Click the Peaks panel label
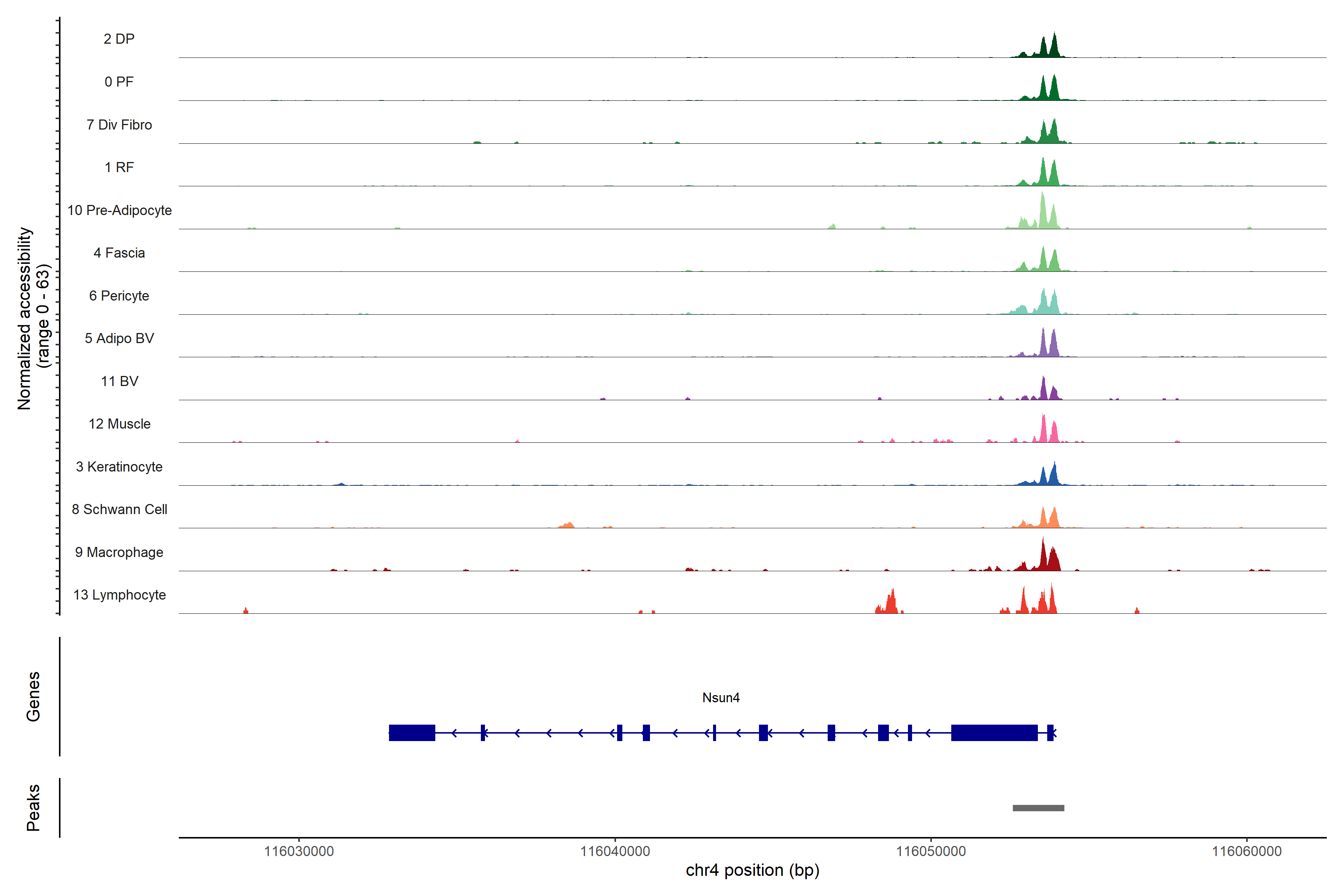 tap(33, 807)
